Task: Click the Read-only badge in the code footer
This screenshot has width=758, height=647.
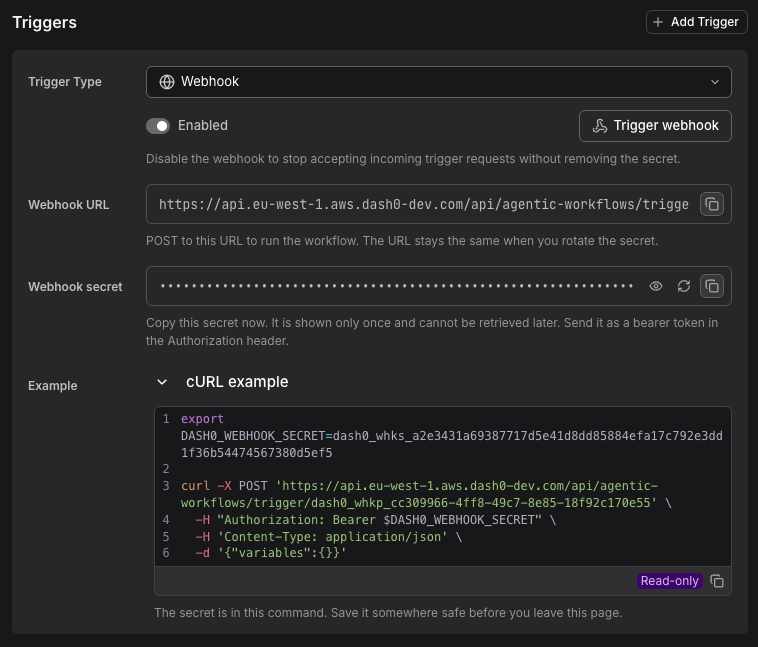Action: pyautogui.click(x=670, y=581)
